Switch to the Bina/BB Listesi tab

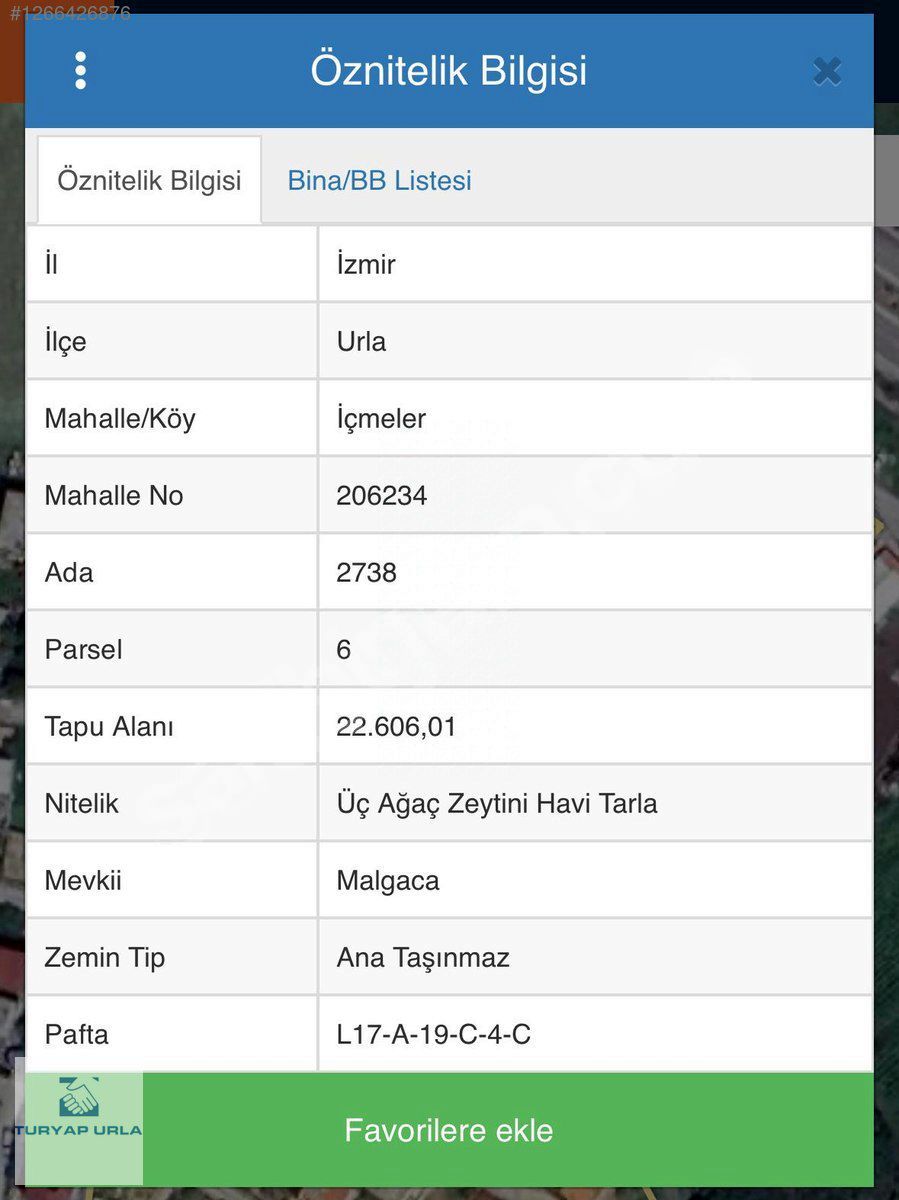pos(379,181)
